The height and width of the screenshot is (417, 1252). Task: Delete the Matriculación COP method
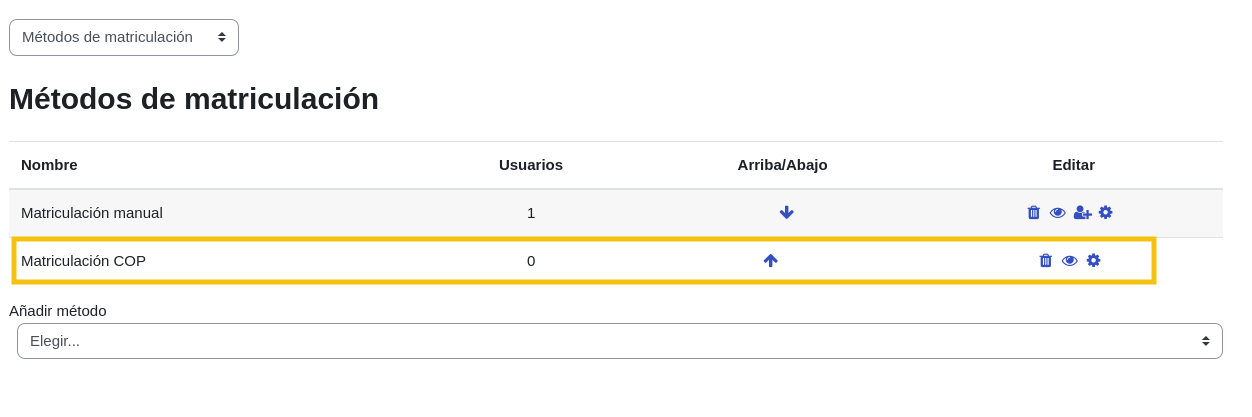[x=1046, y=260]
